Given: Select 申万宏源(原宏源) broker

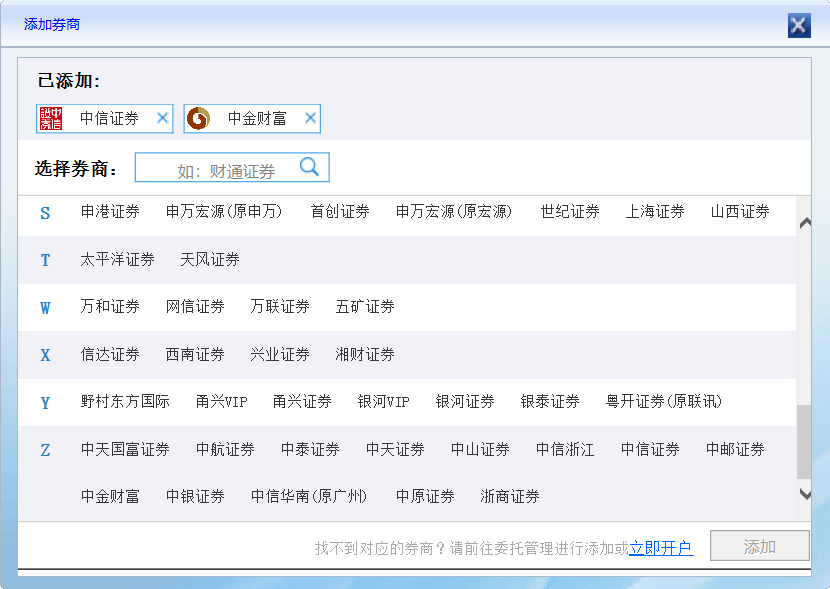Looking at the screenshot, I should click(x=454, y=212).
